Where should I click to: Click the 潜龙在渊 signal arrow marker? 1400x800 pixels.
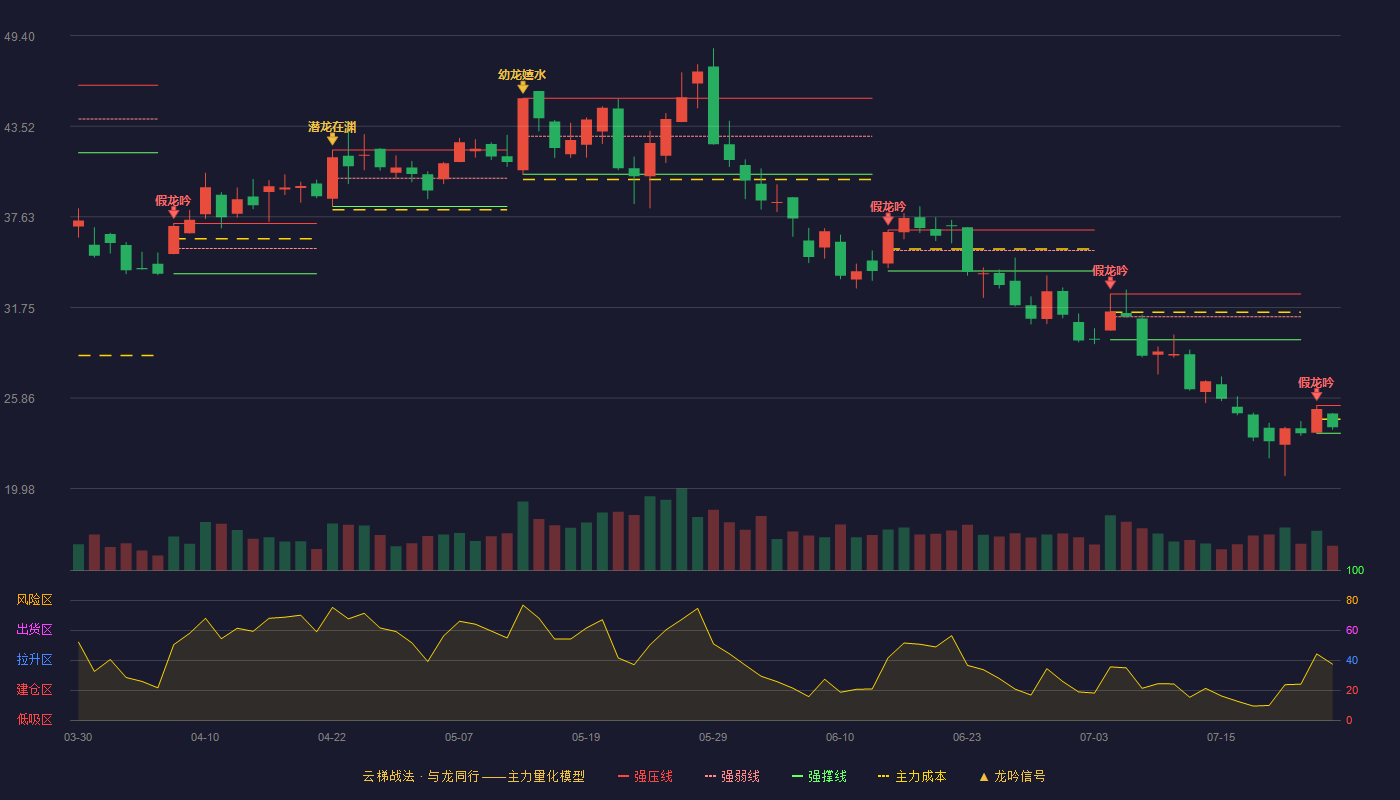332,139
